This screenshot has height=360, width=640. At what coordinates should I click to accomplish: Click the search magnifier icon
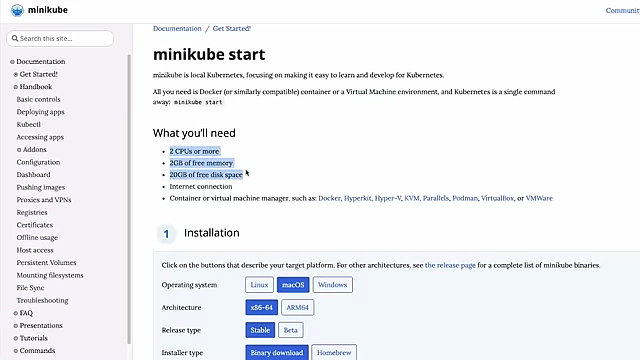[15, 38]
